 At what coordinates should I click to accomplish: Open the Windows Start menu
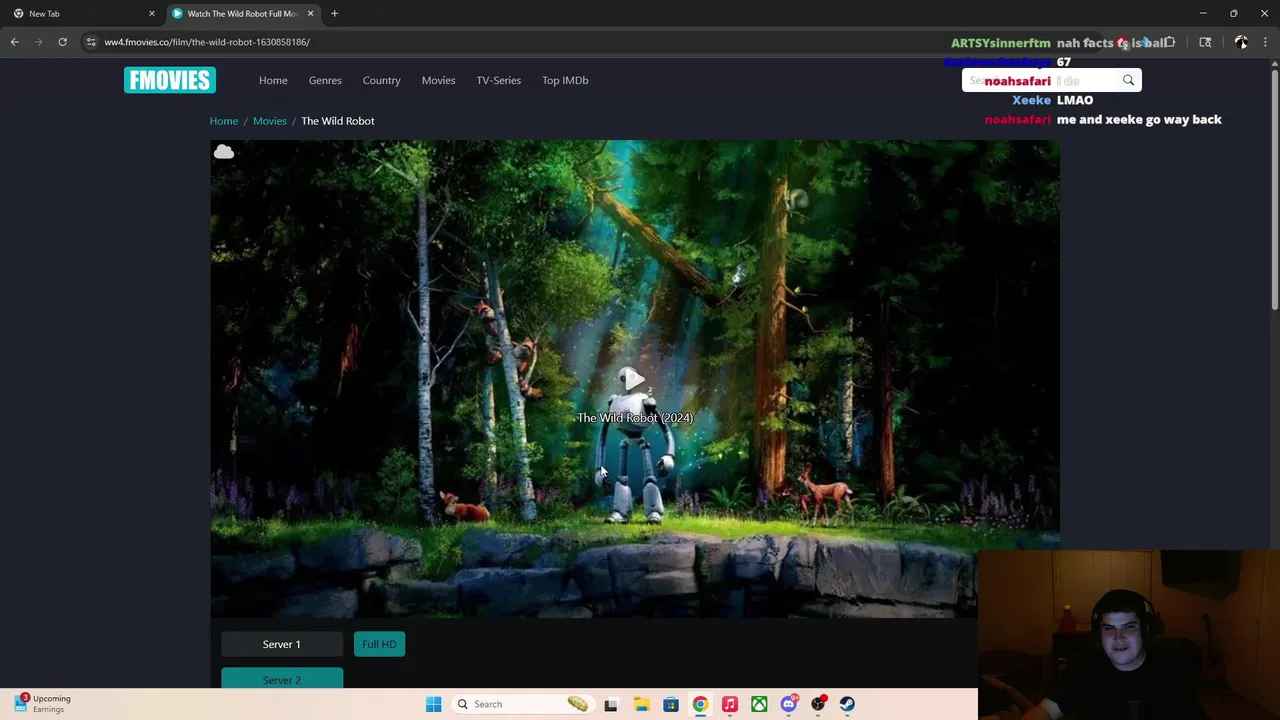coord(433,704)
